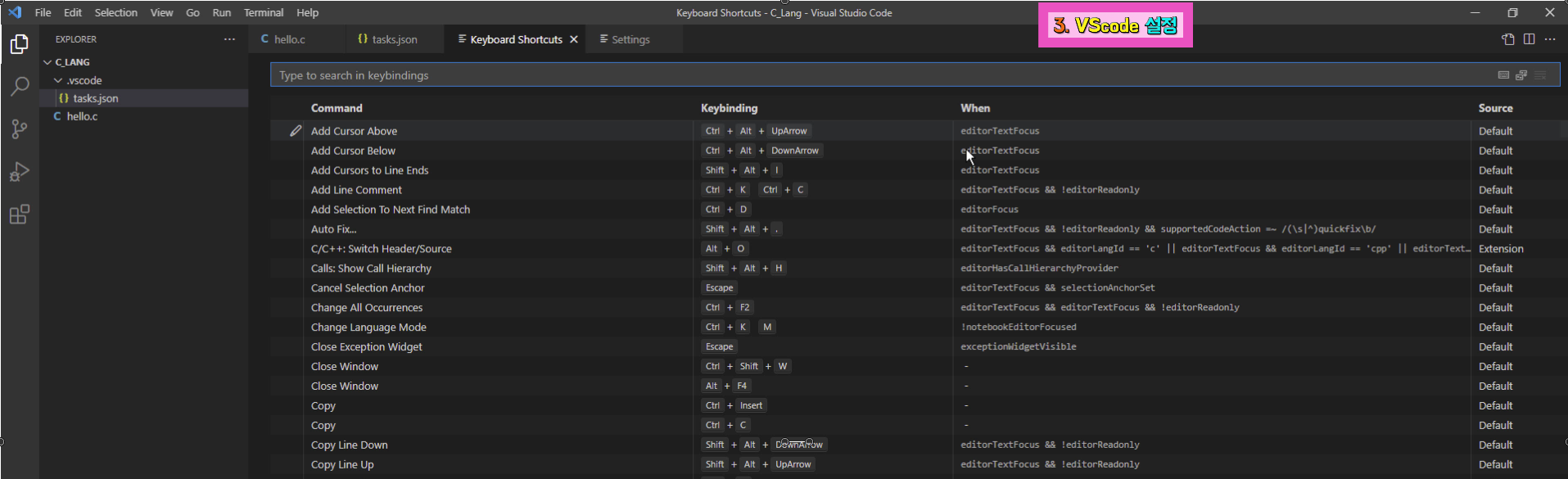The image size is (1568, 479).
Task: Switch to the hello.c editor tab
Action: (x=296, y=39)
